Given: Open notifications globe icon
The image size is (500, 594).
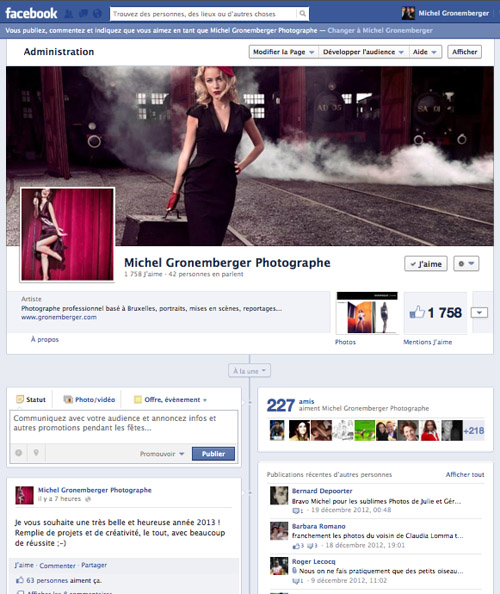Looking at the screenshot, I should [97, 14].
